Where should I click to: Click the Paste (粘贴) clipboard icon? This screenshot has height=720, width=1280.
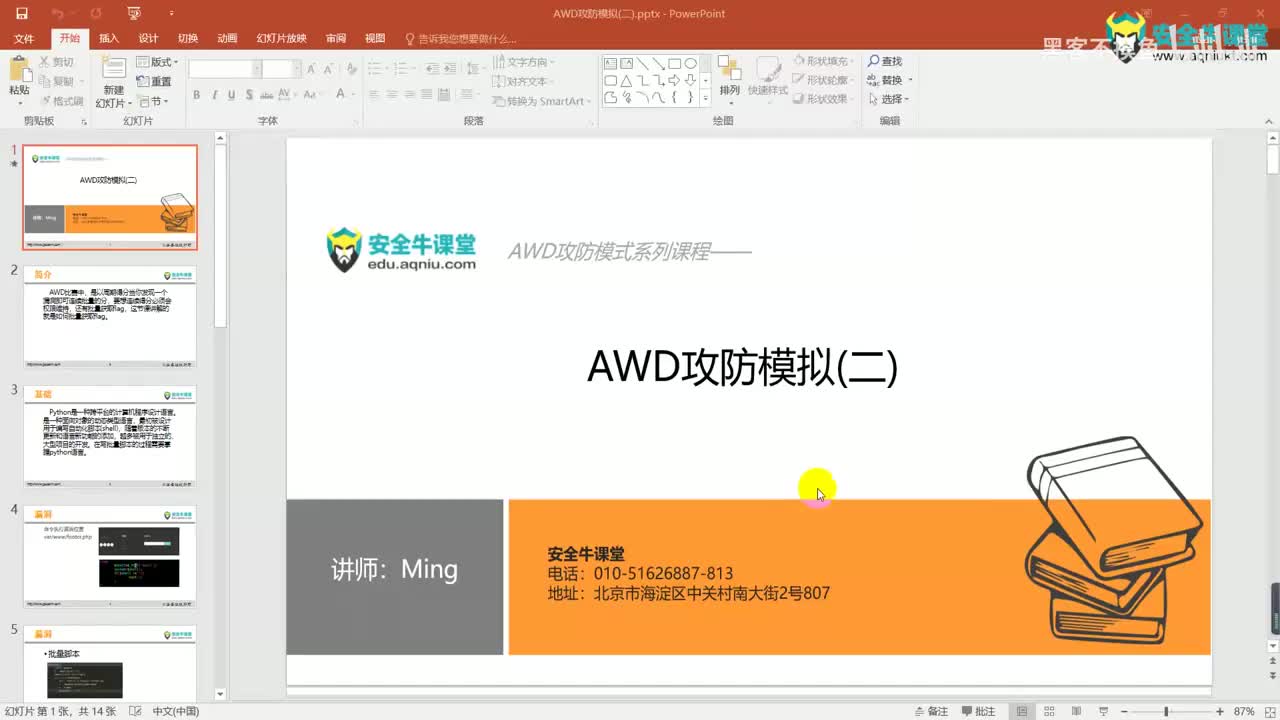click(x=19, y=69)
